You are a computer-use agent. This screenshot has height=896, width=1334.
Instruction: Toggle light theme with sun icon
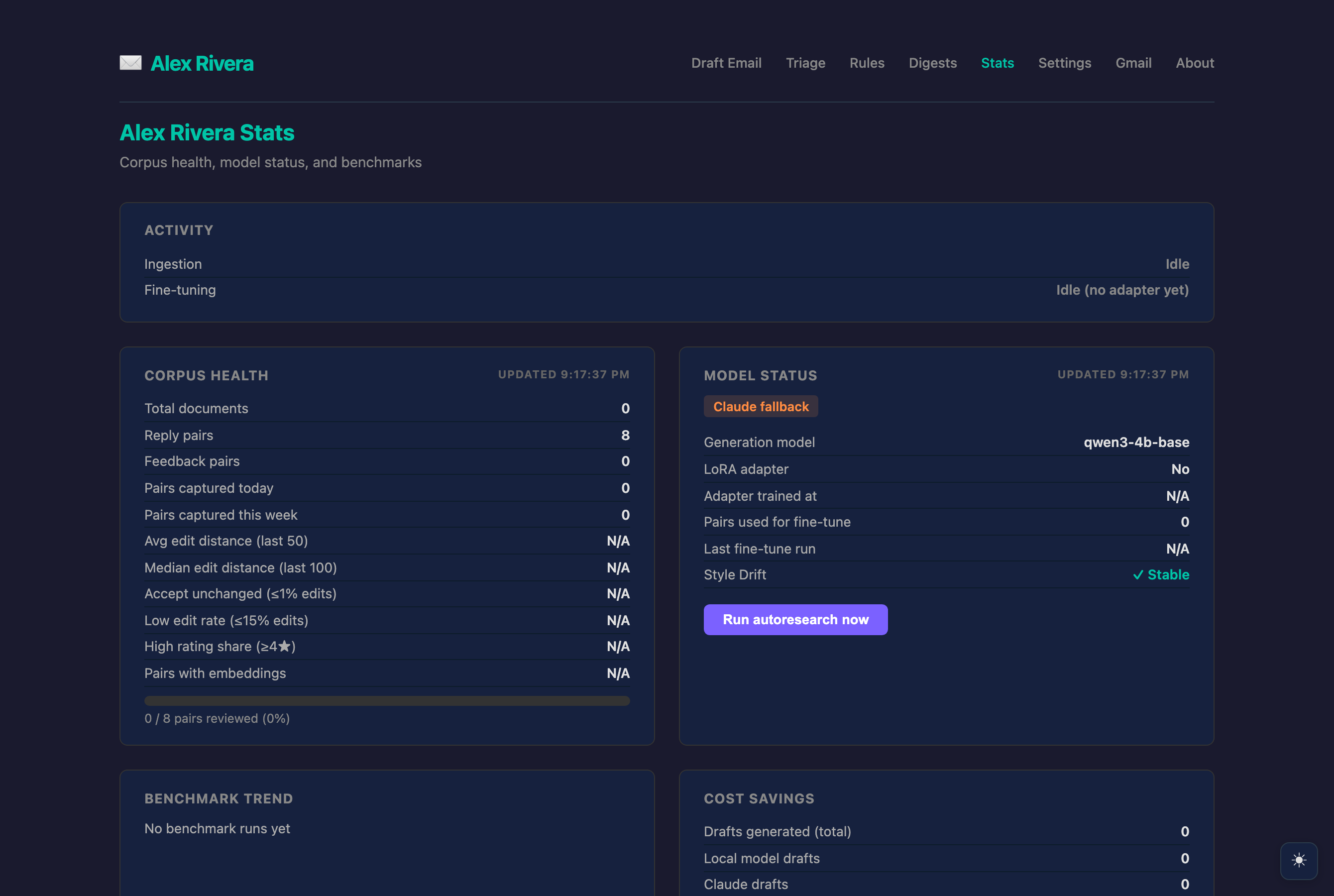click(1299, 860)
